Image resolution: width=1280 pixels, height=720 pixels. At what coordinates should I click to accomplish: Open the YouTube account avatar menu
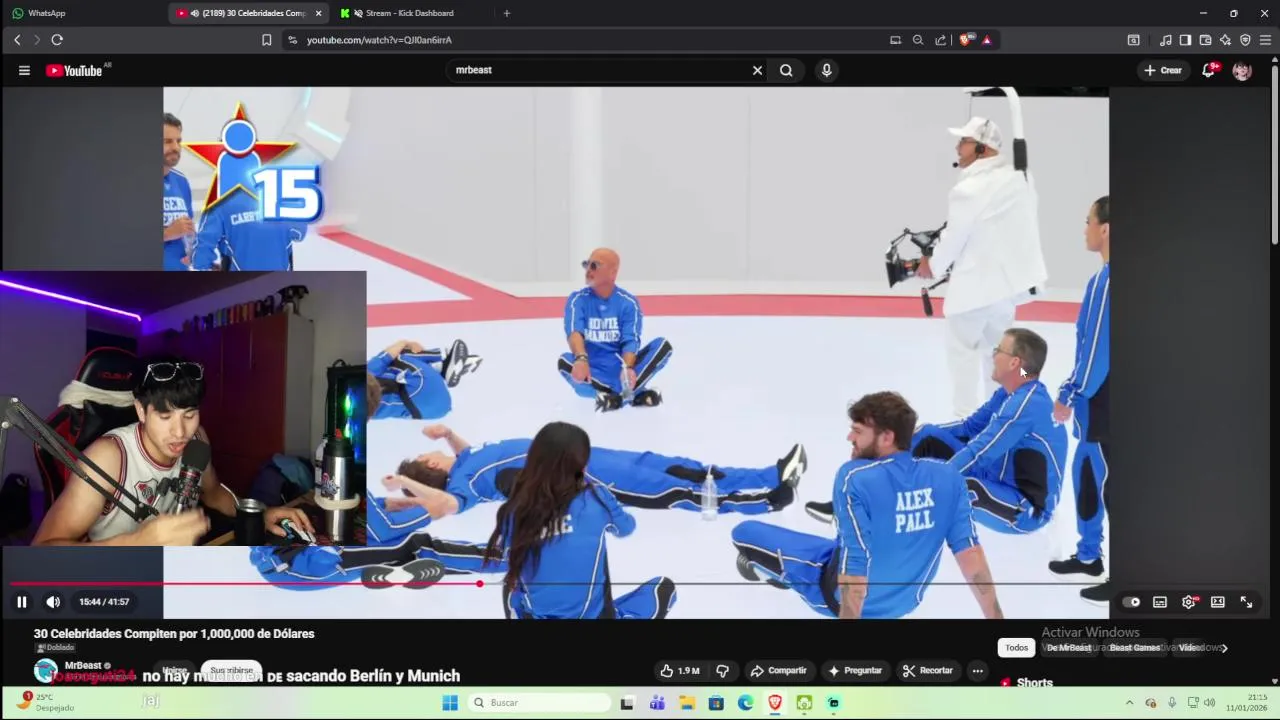tap(1242, 70)
